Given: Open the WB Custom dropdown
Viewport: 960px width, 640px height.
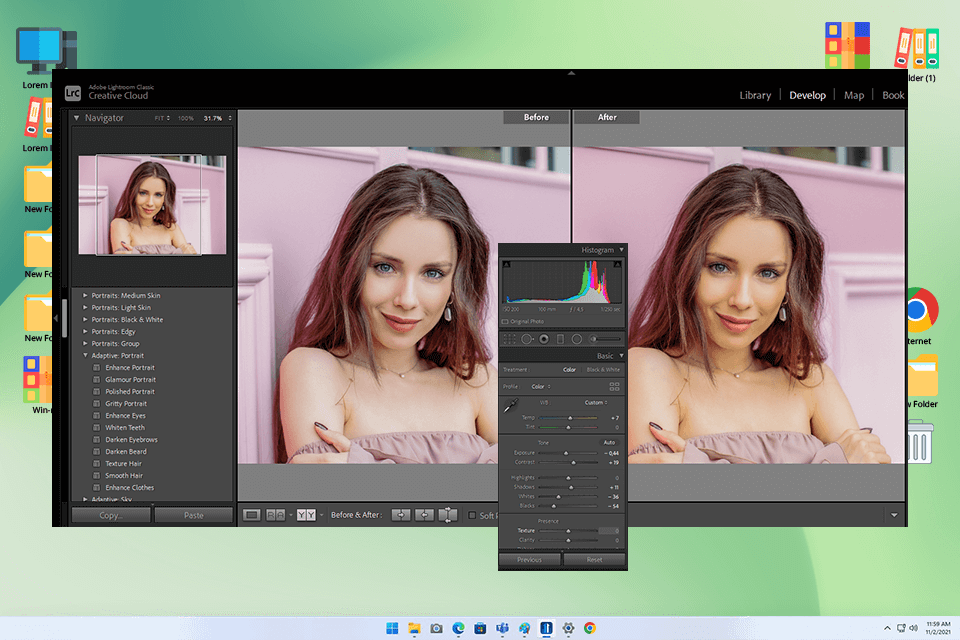Looking at the screenshot, I should 596,402.
